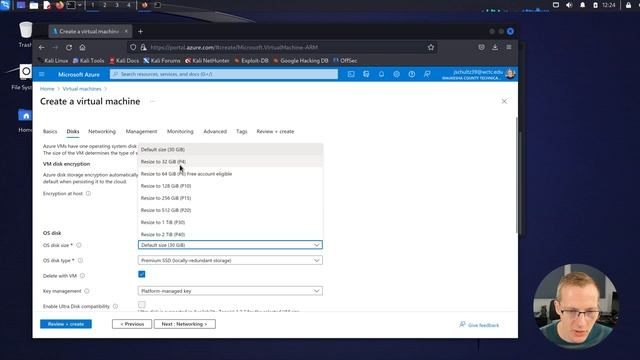Go to Home breadcrumb
The width and height of the screenshot is (640, 360).
click(x=47, y=89)
